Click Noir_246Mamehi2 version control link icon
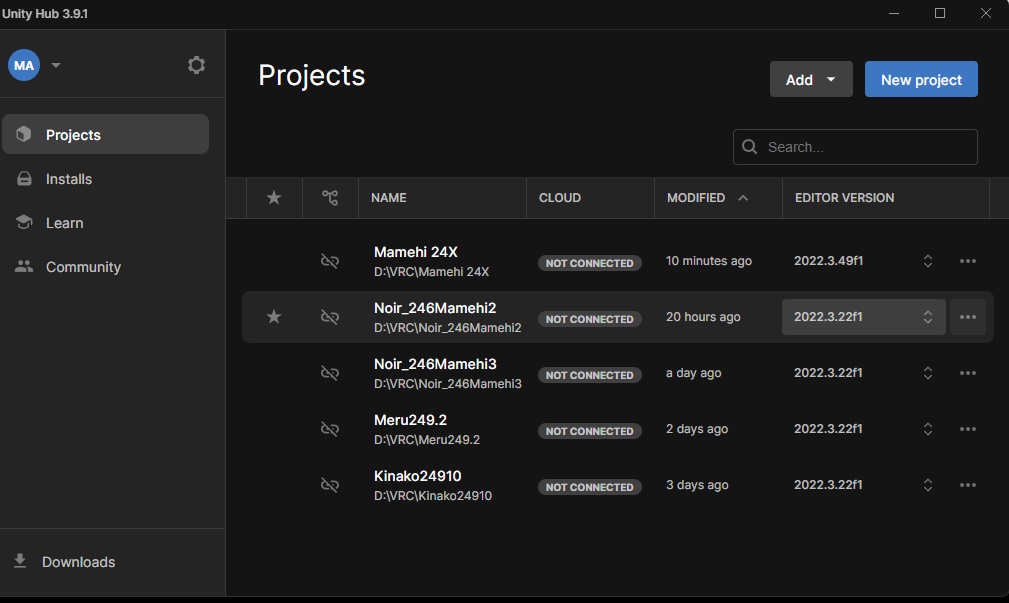1009x603 pixels. click(x=330, y=317)
